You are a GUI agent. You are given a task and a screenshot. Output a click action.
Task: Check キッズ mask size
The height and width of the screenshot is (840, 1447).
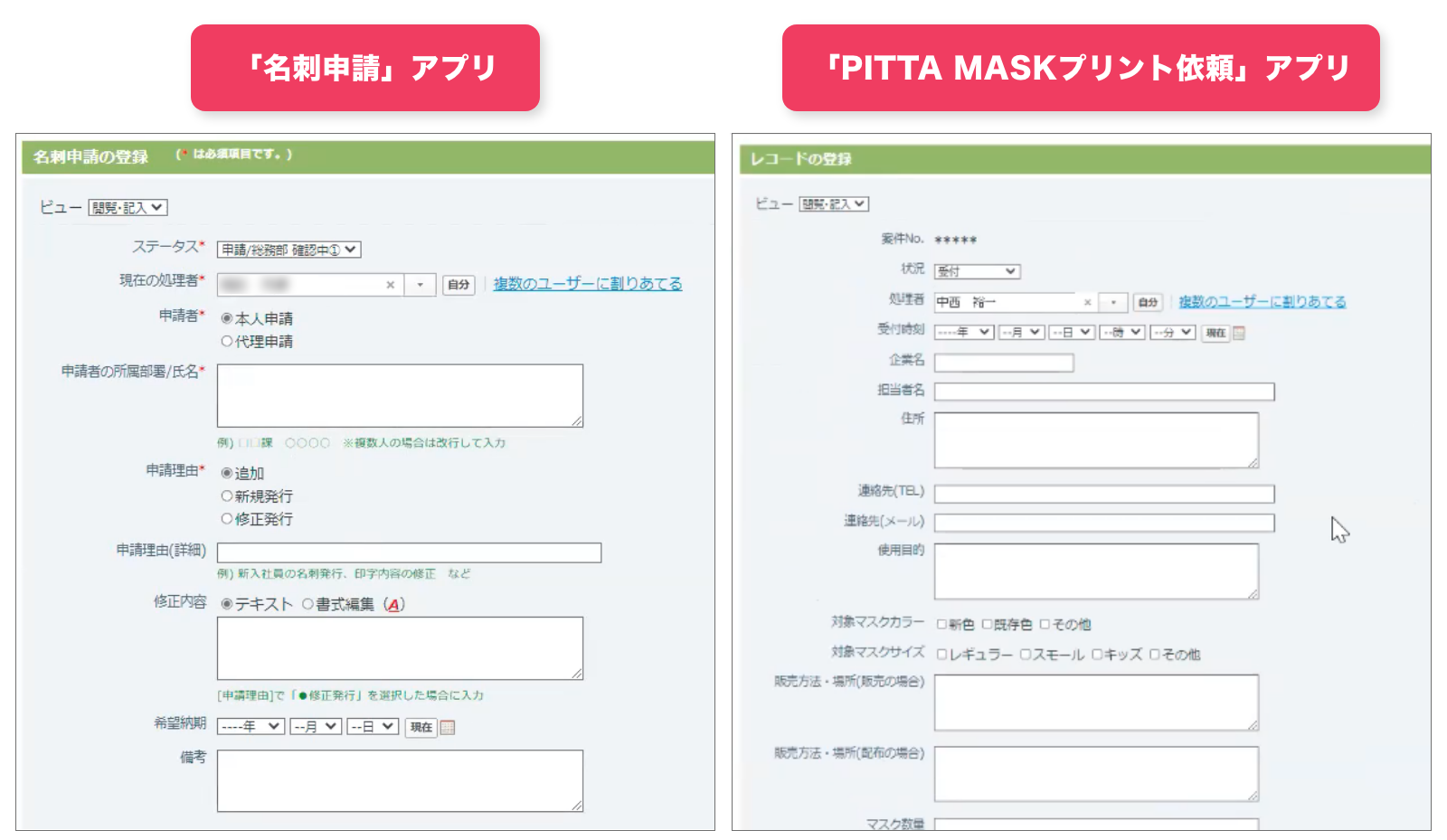click(x=1096, y=655)
